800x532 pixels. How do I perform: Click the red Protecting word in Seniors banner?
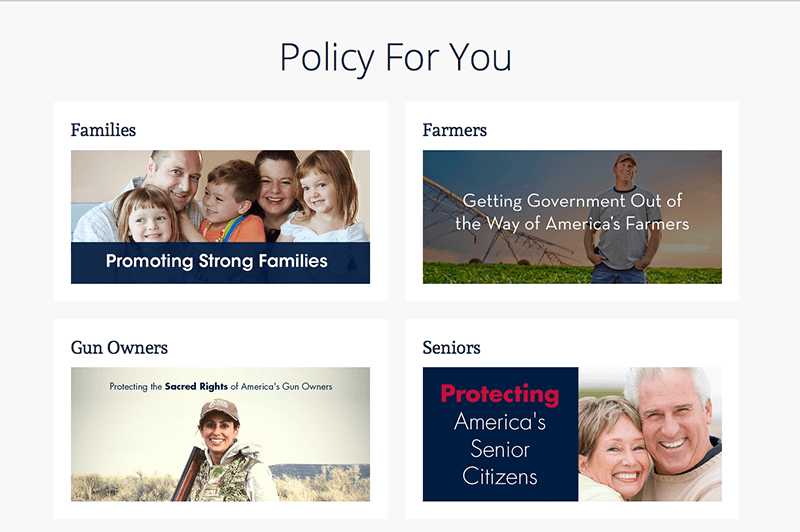(x=500, y=394)
